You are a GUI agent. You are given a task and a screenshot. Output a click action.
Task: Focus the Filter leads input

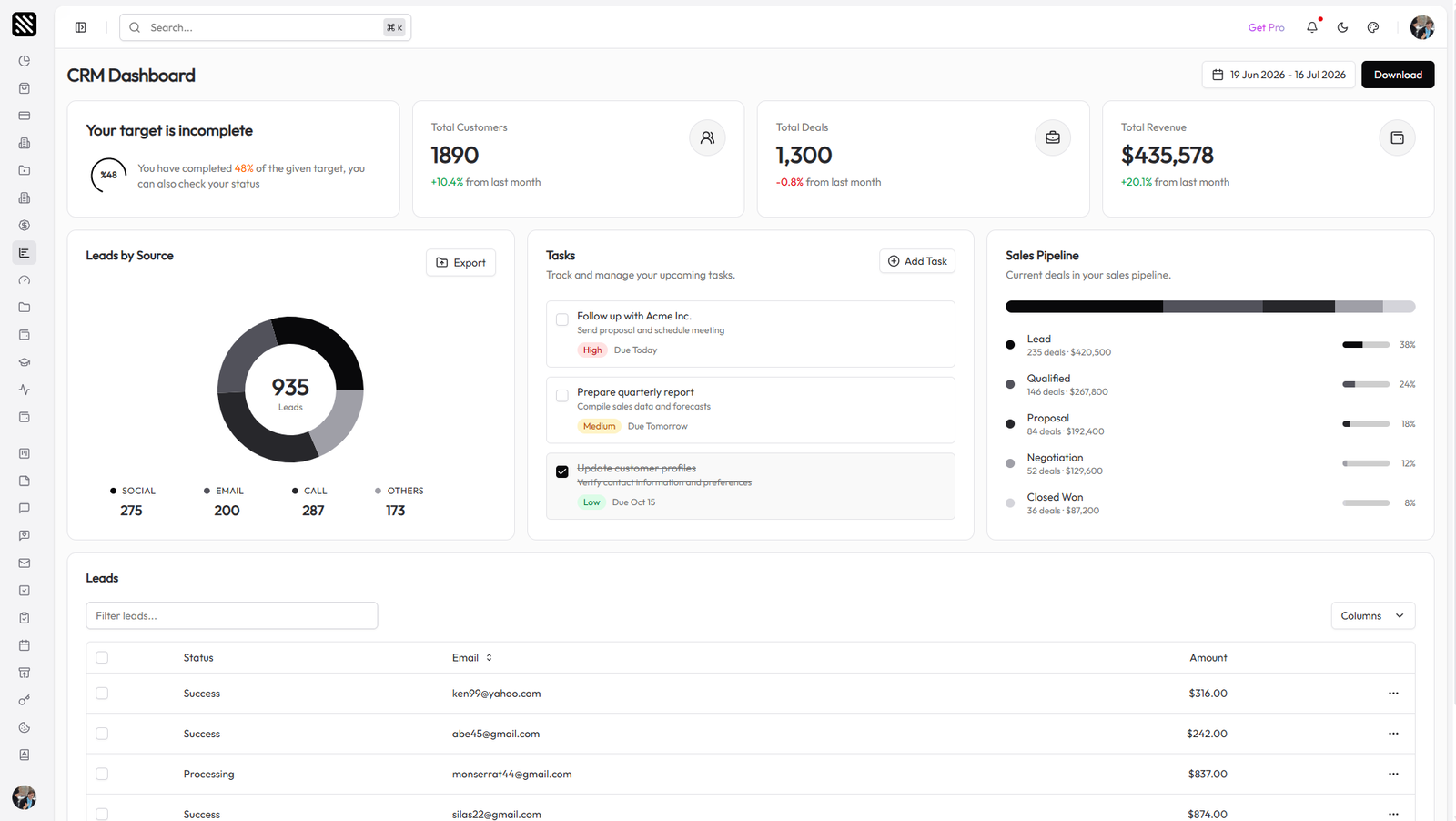[x=232, y=615]
